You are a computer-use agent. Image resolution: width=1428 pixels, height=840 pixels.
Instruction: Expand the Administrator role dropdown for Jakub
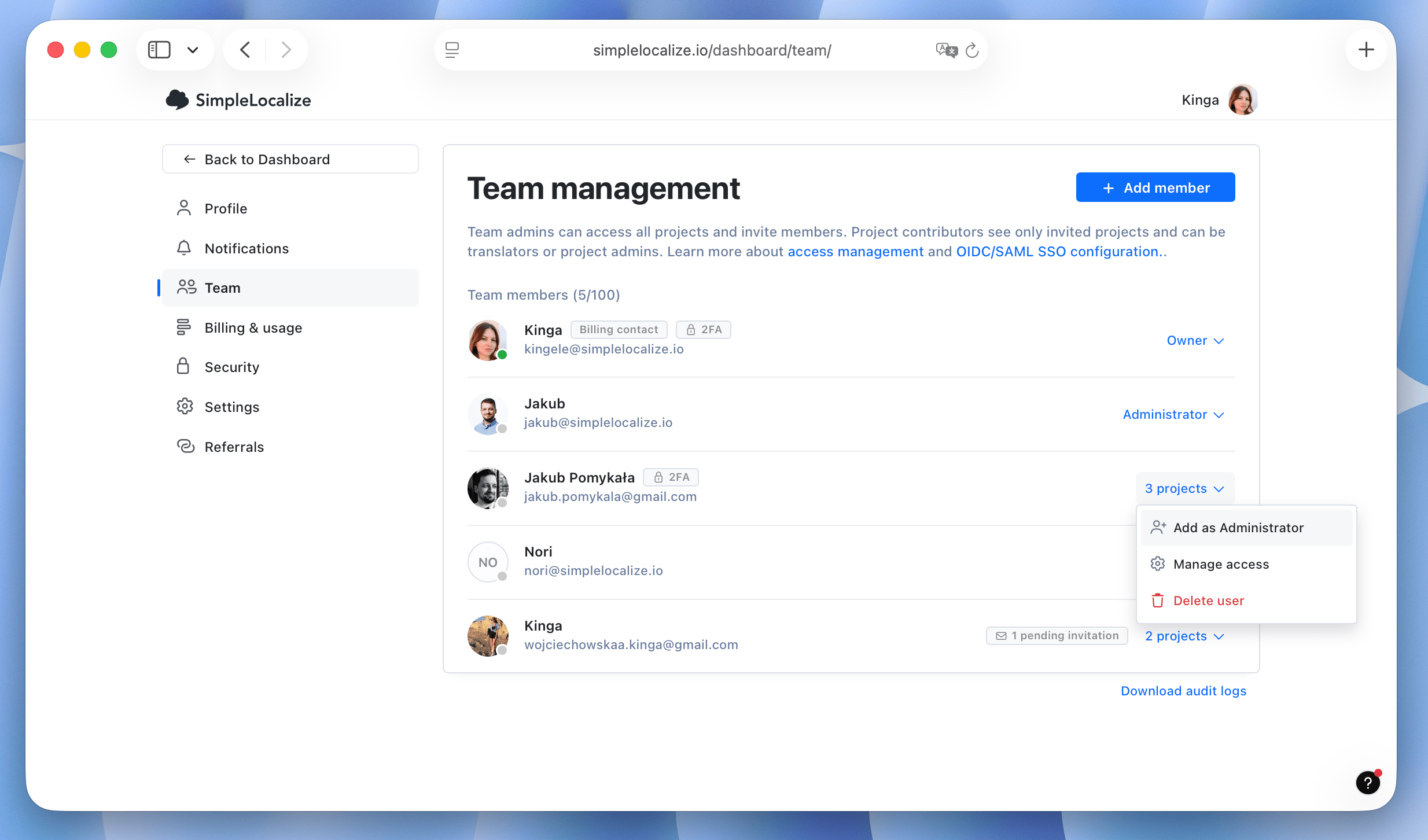[x=1173, y=415]
